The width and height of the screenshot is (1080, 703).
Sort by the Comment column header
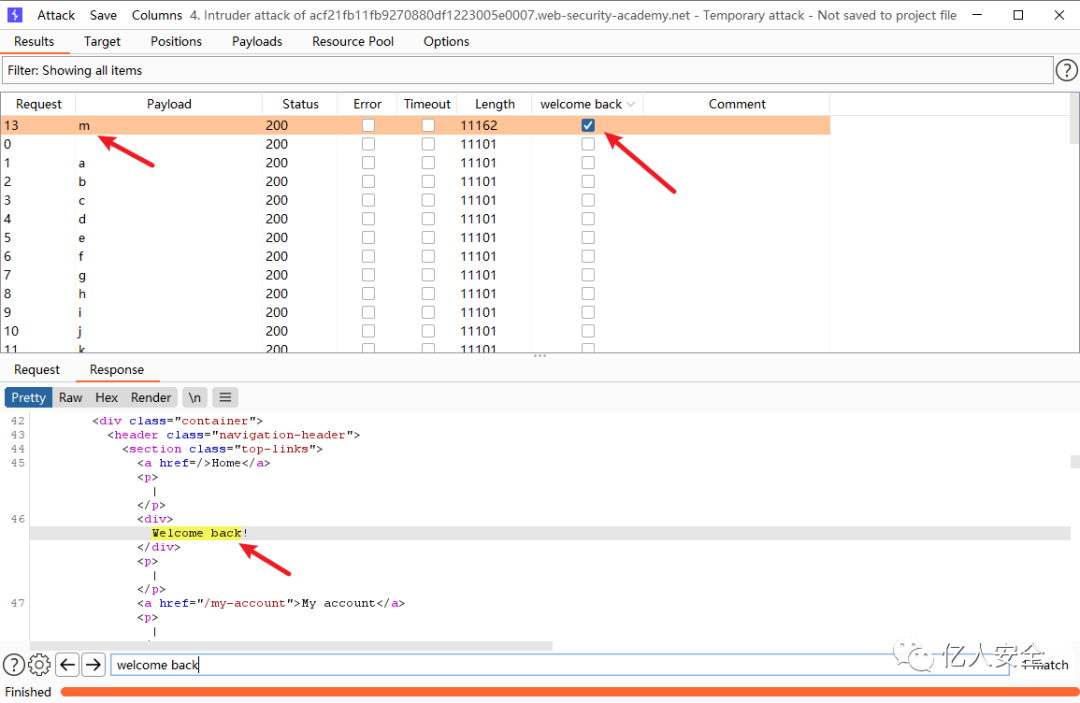point(736,104)
